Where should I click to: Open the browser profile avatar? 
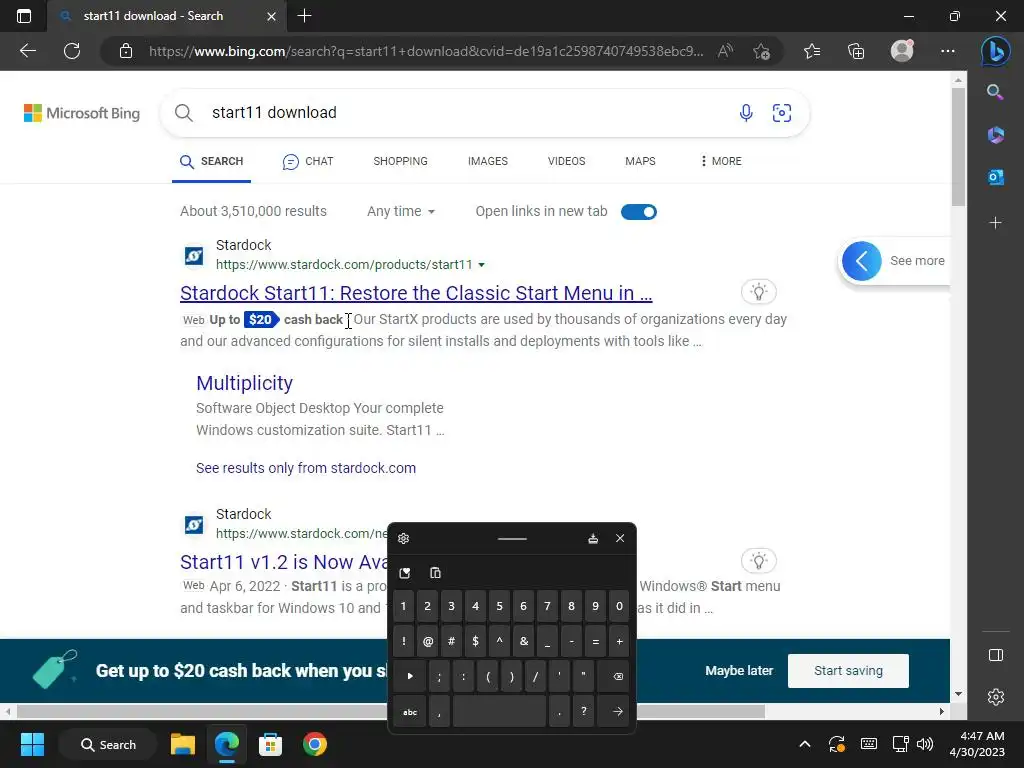[902, 50]
